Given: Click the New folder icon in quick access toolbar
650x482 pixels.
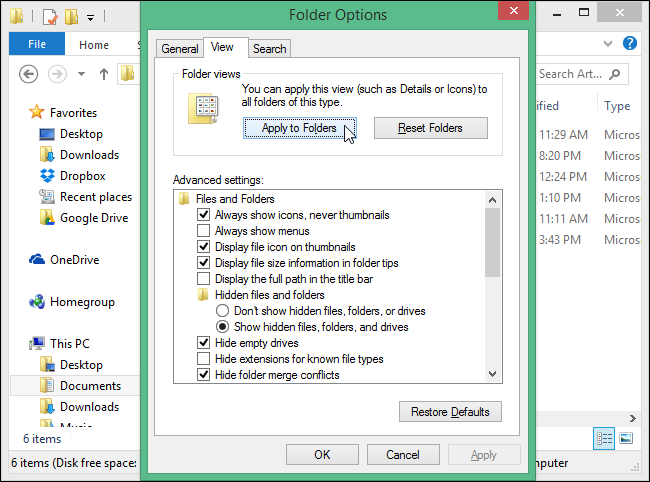Looking at the screenshot, I should click(x=71, y=17).
